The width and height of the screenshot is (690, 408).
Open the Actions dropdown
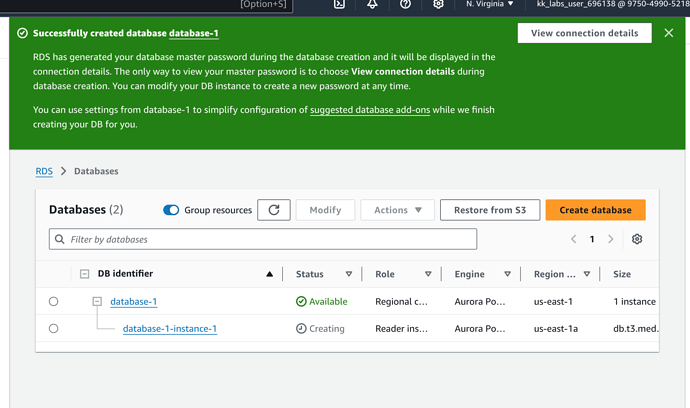pyautogui.click(x=398, y=210)
